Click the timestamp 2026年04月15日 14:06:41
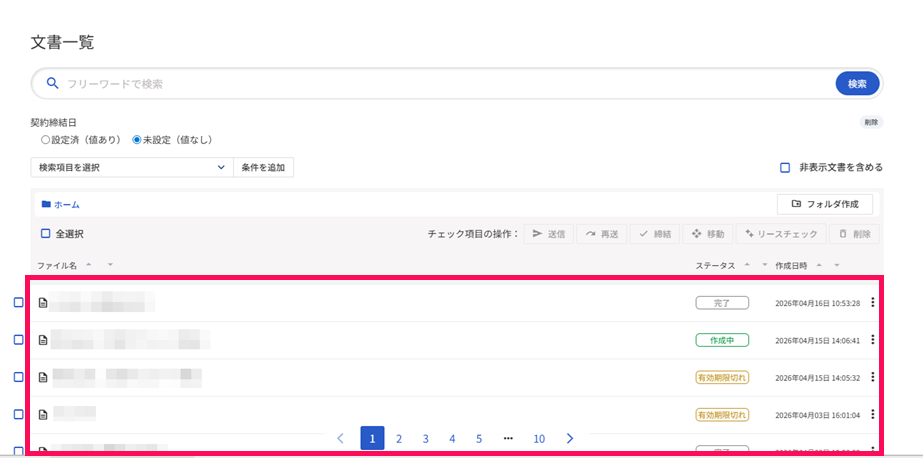 (818, 340)
